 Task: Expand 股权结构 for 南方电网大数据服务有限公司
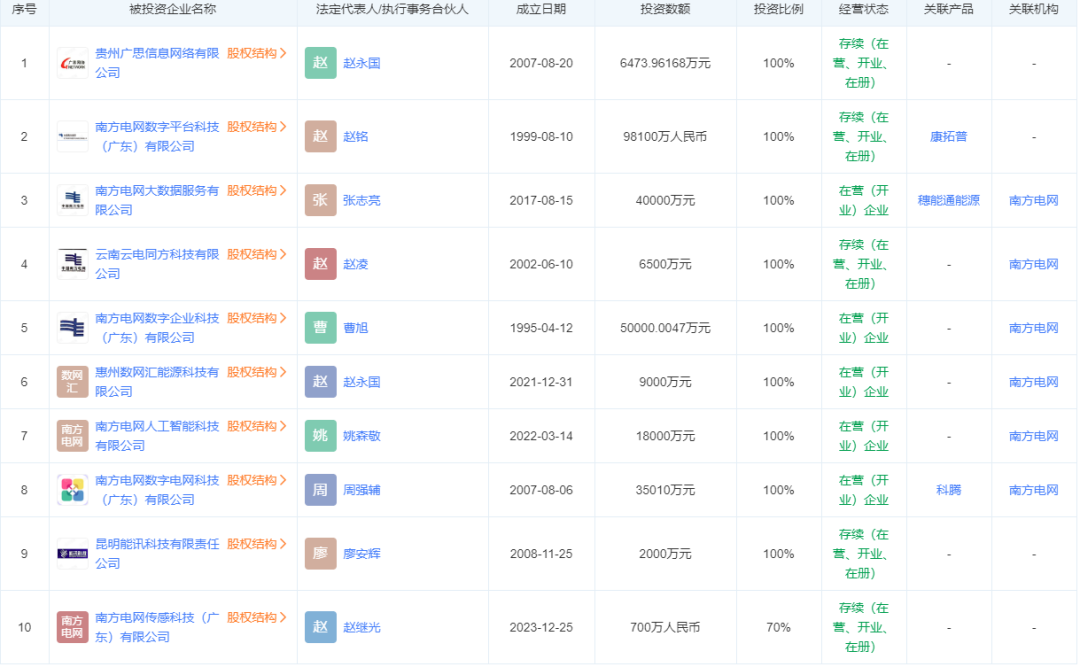point(257,190)
